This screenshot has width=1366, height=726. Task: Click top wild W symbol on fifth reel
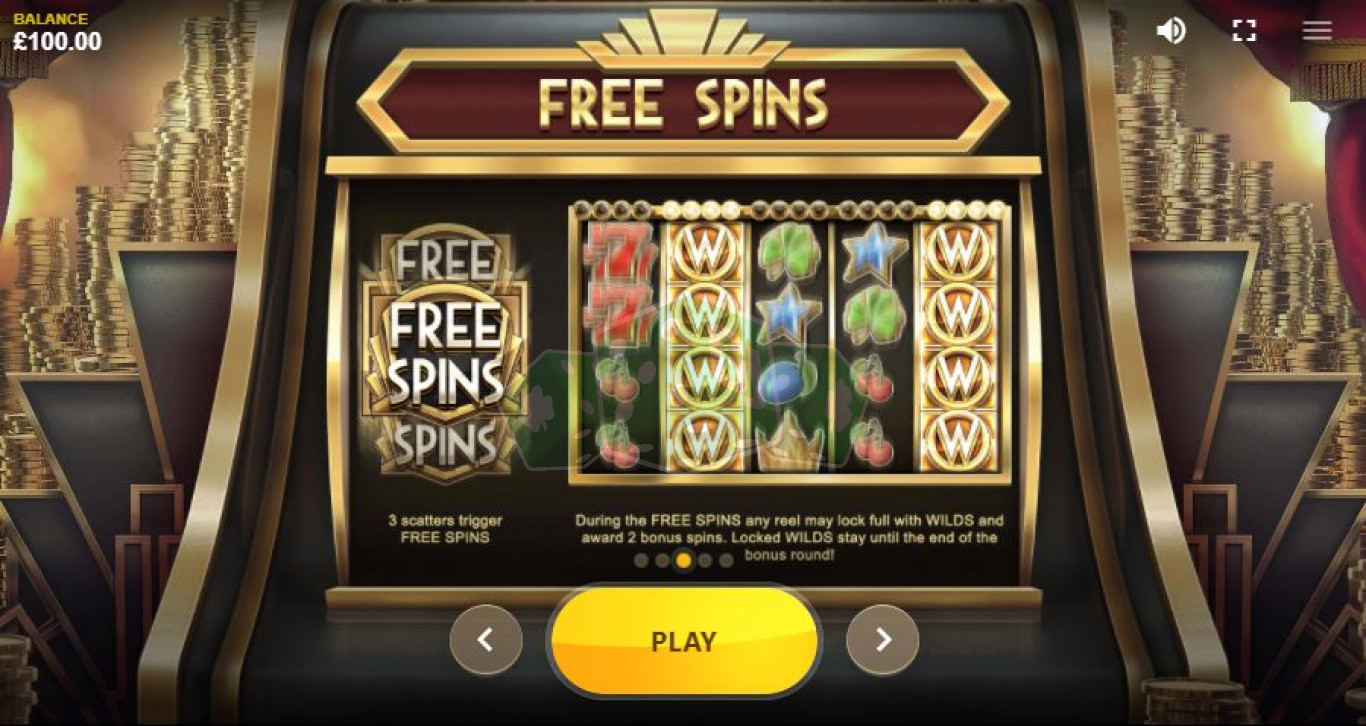958,254
